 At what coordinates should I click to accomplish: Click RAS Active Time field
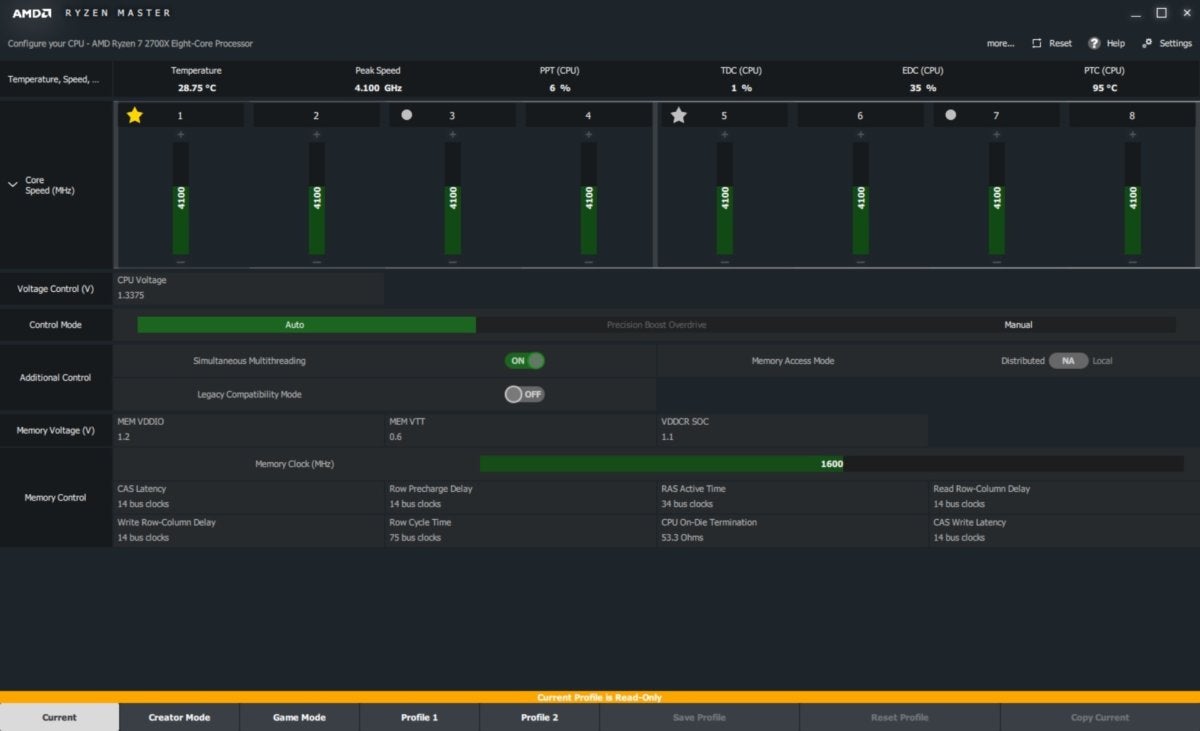tap(793, 497)
